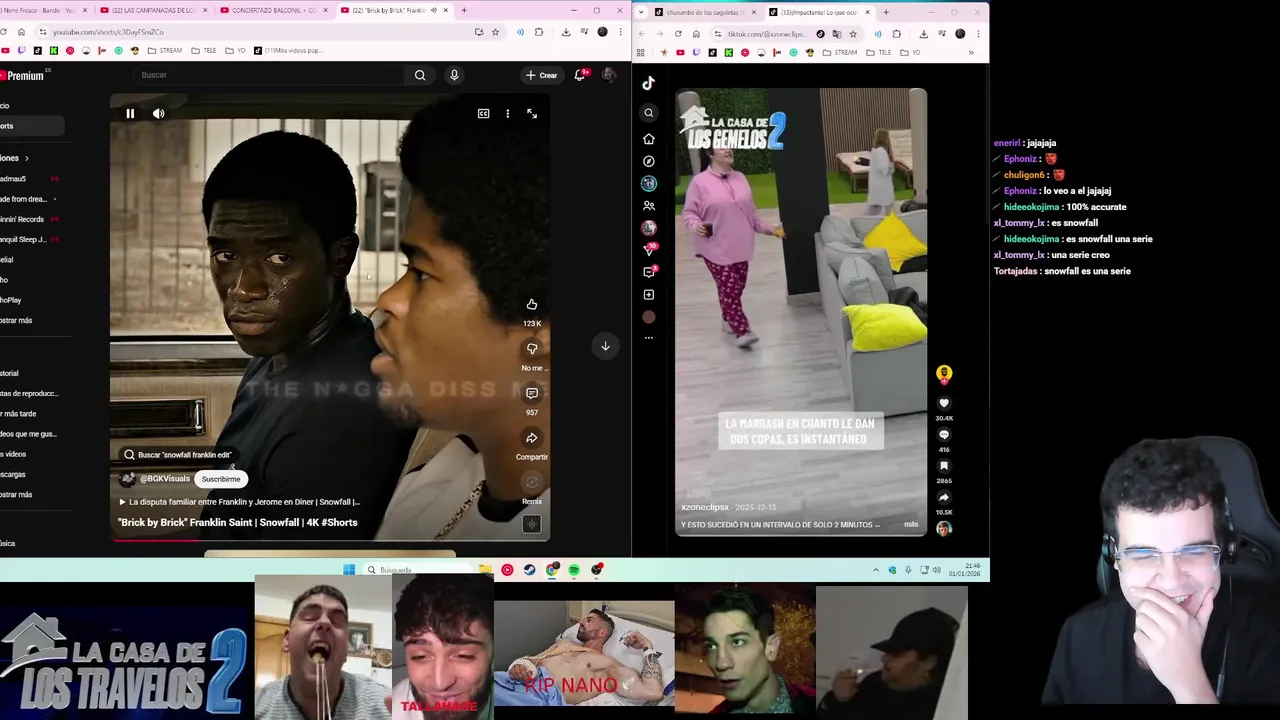Switch to 'churumbe de los cagaletas' tab
Viewport: 1280px width, 720px height.
pyautogui.click(x=704, y=12)
